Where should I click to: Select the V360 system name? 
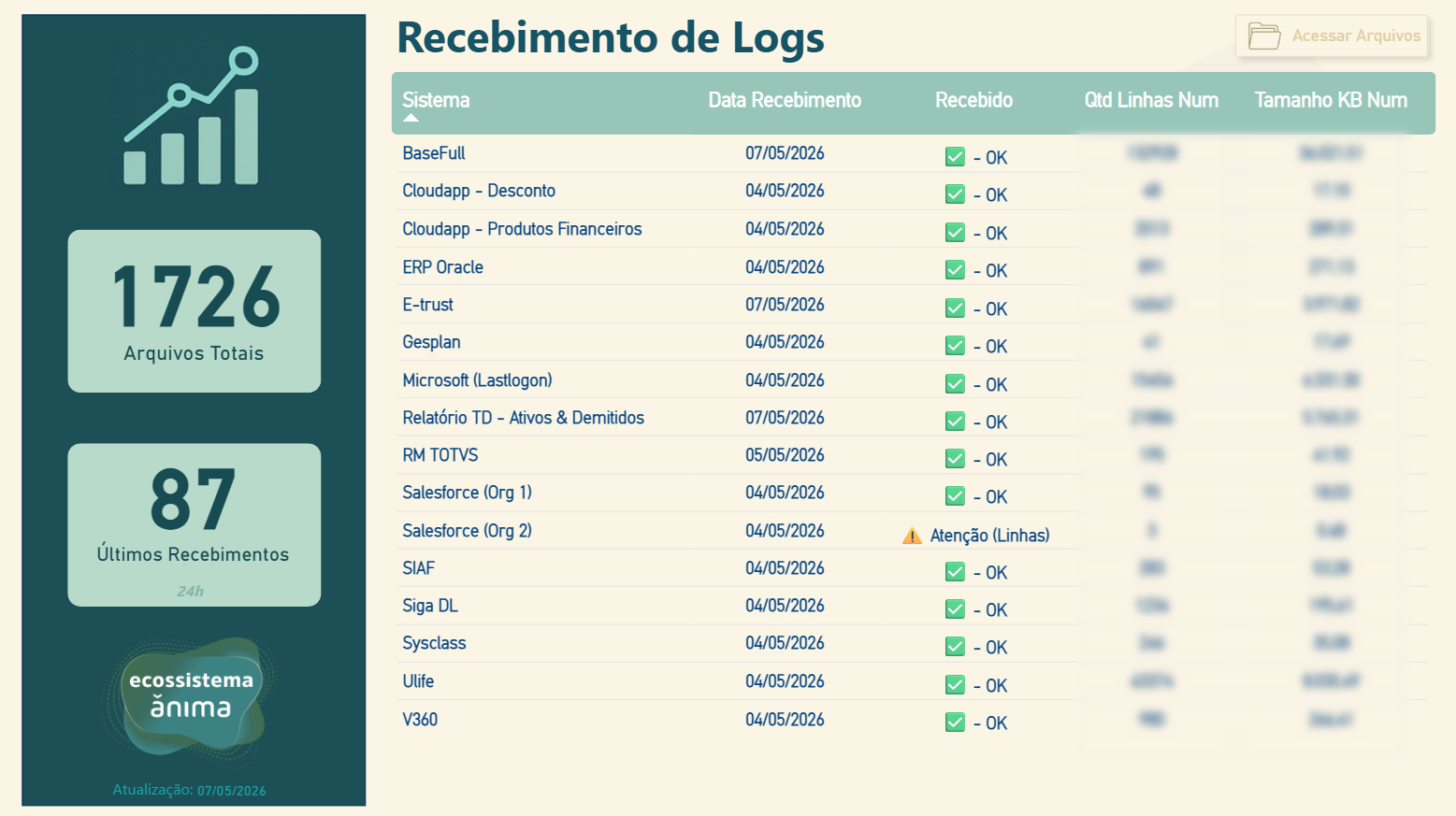(x=420, y=720)
